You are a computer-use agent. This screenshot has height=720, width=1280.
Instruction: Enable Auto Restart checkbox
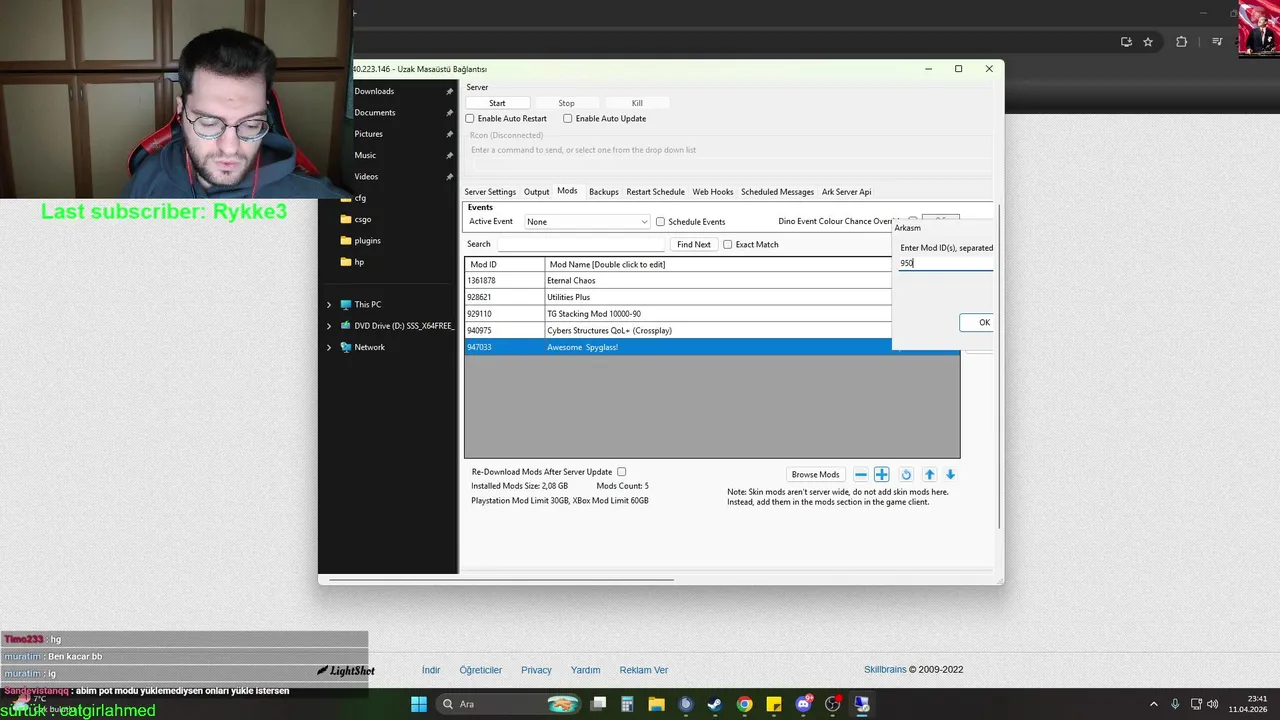pos(470,118)
